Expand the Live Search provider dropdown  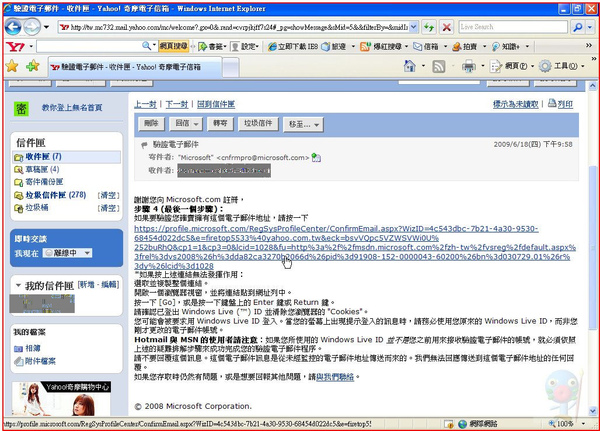coord(590,27)
